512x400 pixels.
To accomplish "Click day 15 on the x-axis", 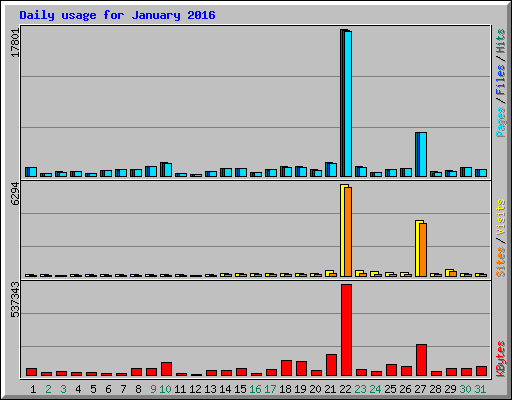I will pyautogui.click(x=240, y=389).
